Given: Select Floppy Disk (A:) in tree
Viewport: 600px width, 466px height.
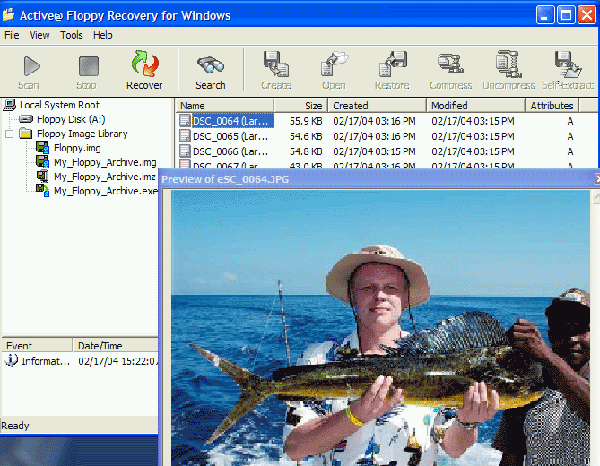Looking at the screenshot, I should click(71, 119).
